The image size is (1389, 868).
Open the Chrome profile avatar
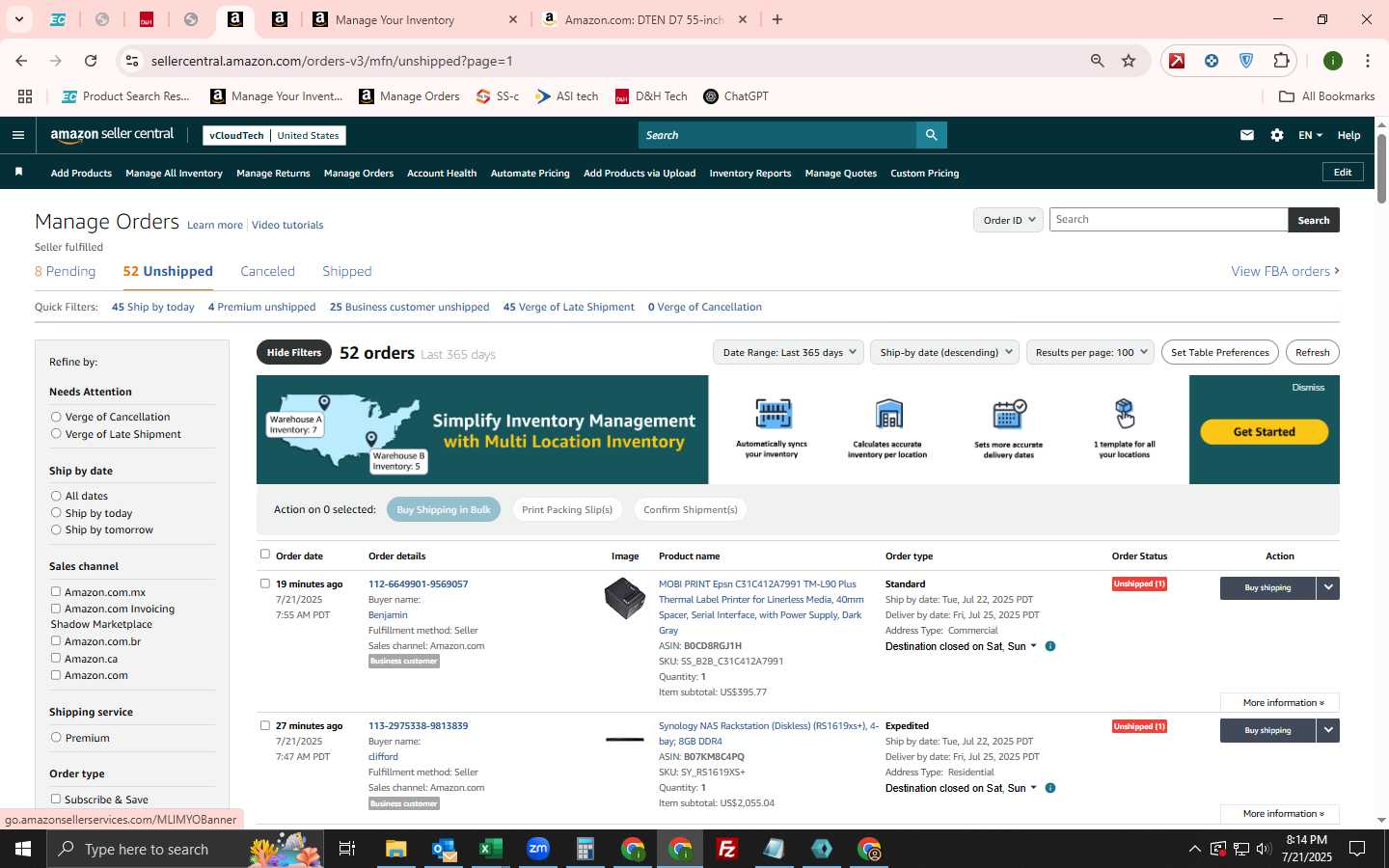tap(1333, 61)
